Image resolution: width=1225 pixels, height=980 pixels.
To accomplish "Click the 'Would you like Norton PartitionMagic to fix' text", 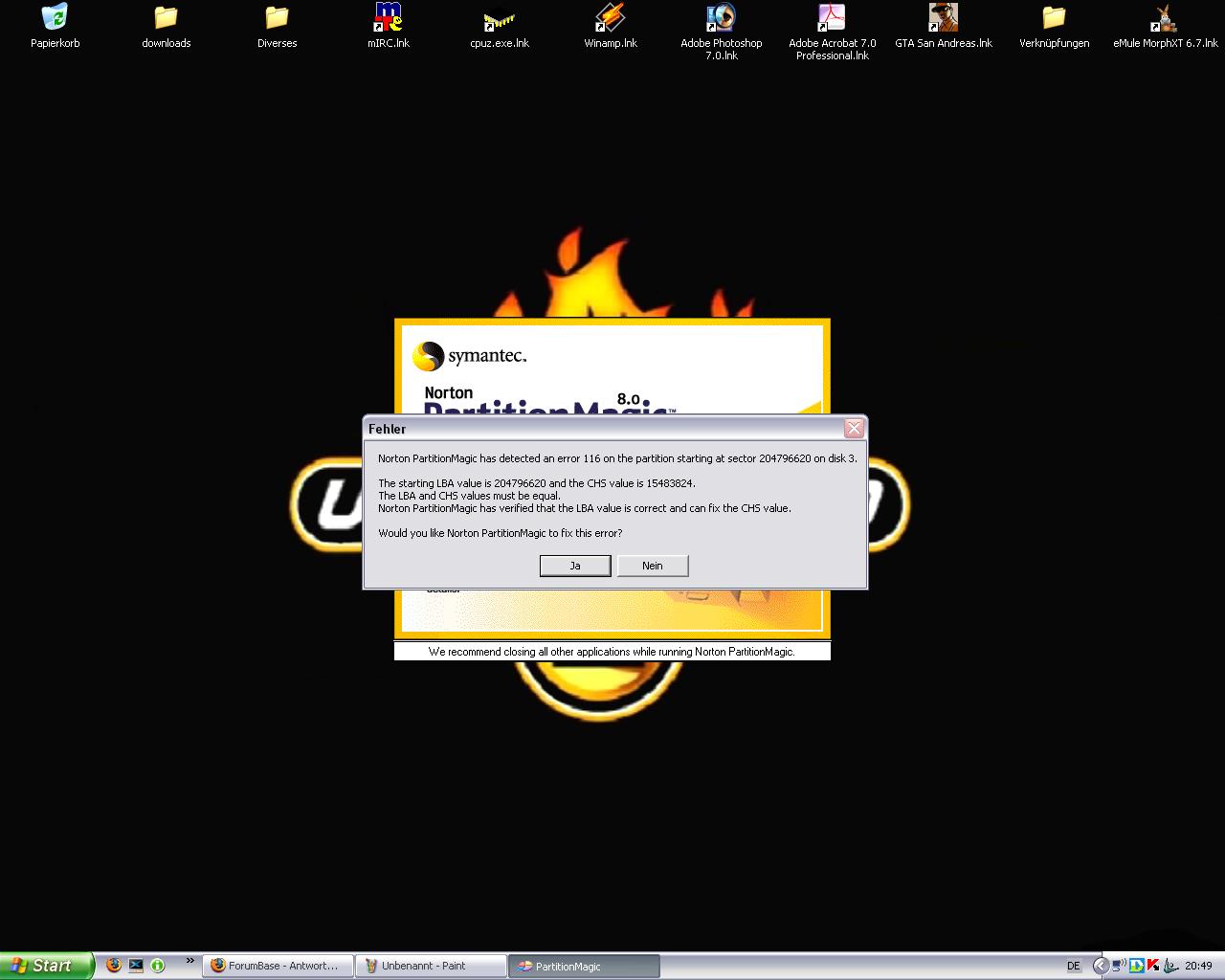I will tap(500, 533).
